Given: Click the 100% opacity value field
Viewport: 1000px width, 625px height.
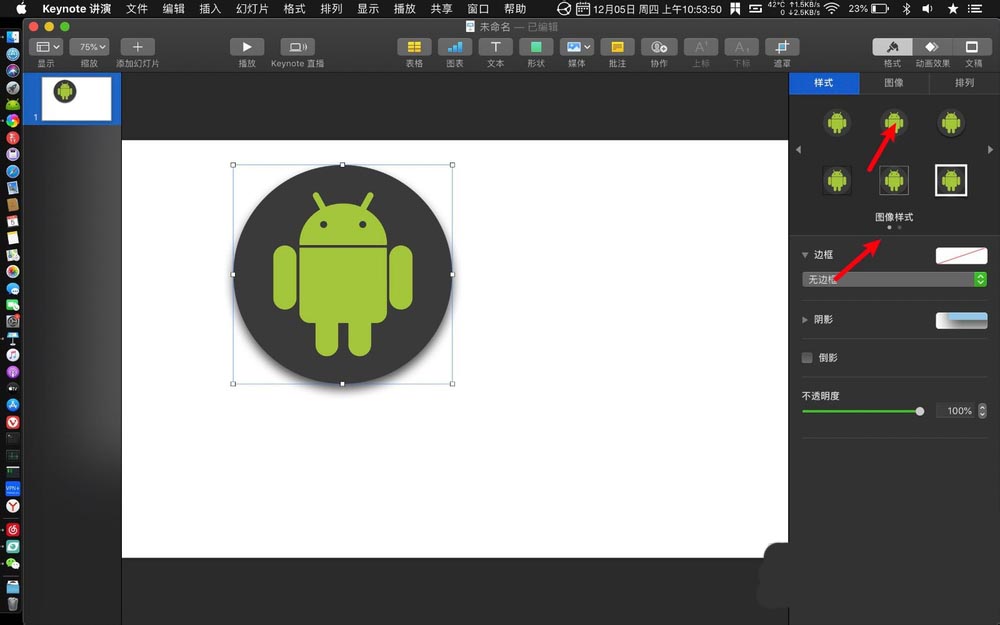Looking at the screenshot, I should pos(955,411).
